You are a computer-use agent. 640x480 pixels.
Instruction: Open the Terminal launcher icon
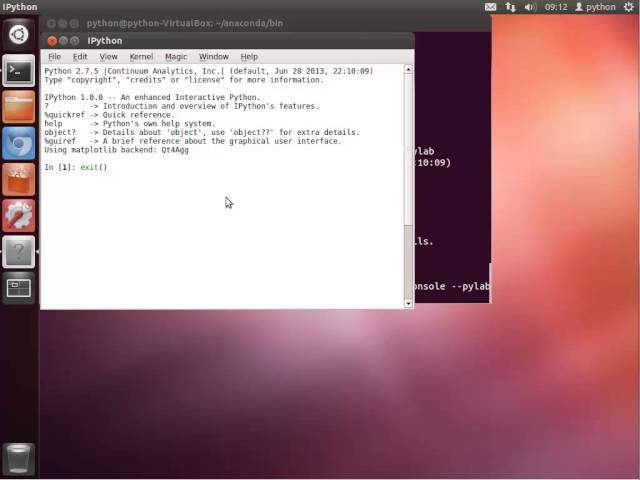(x=18, y=71)
